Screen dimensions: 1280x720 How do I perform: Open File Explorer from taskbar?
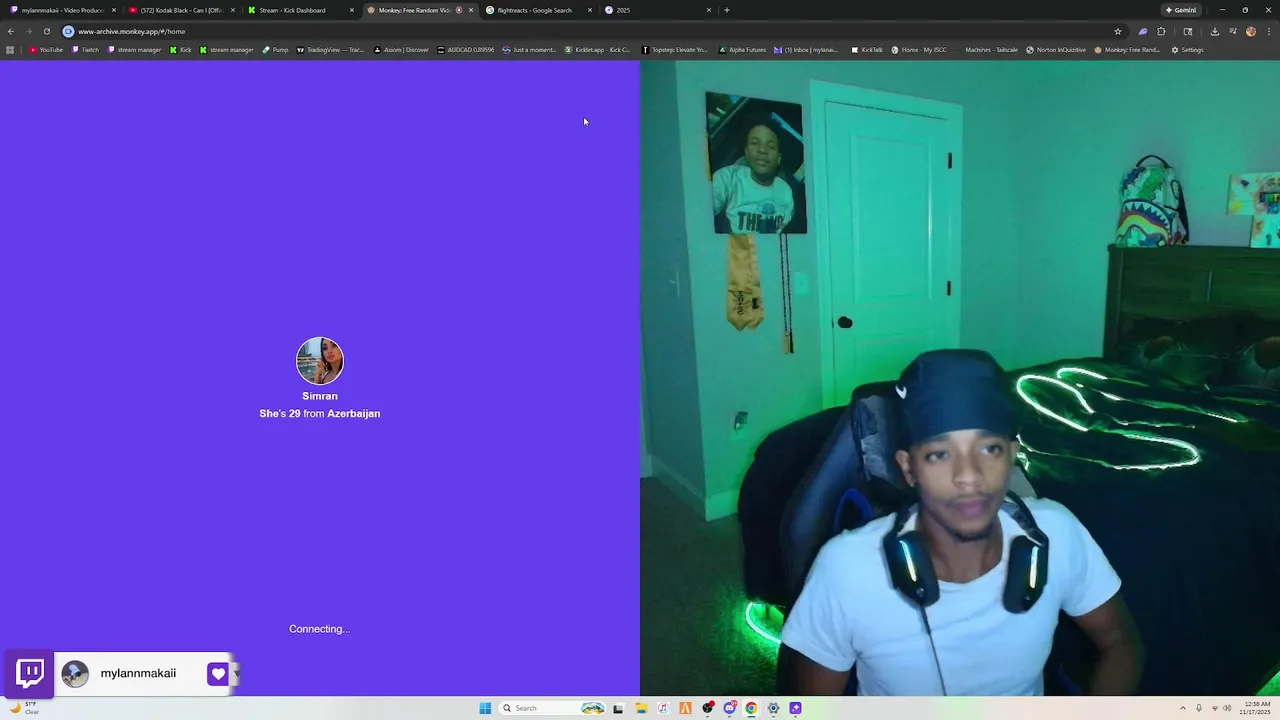(641, 708)
